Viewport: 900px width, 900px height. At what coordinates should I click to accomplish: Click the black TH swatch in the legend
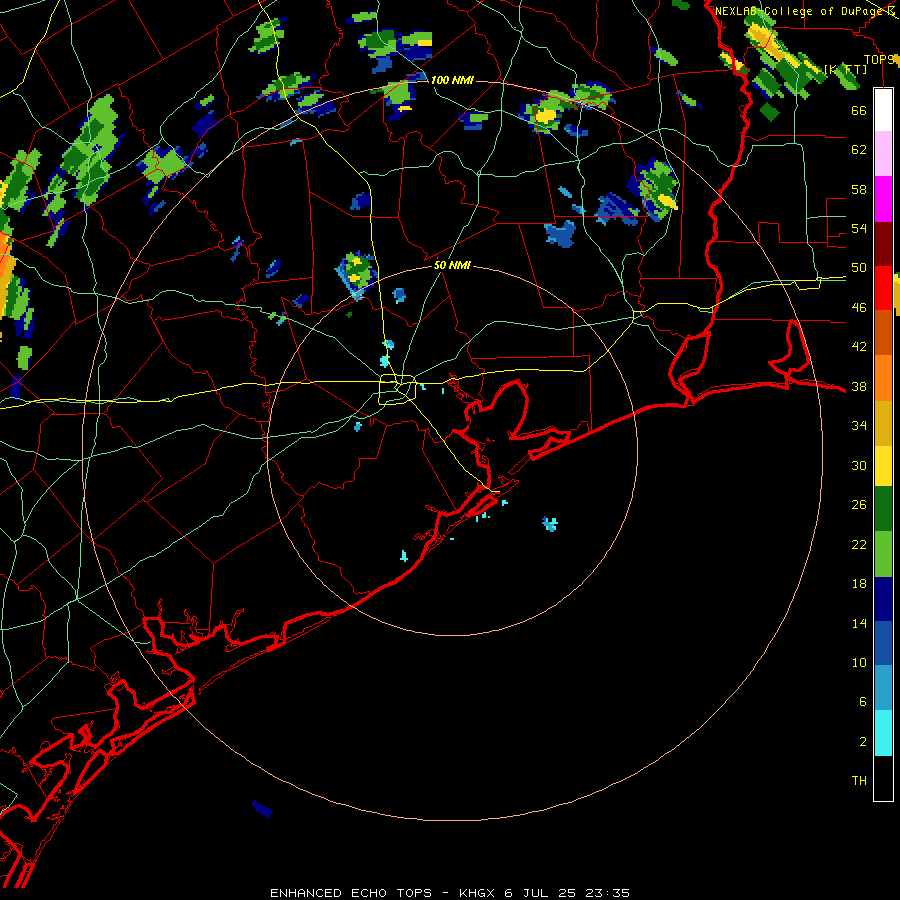point(883,778)
